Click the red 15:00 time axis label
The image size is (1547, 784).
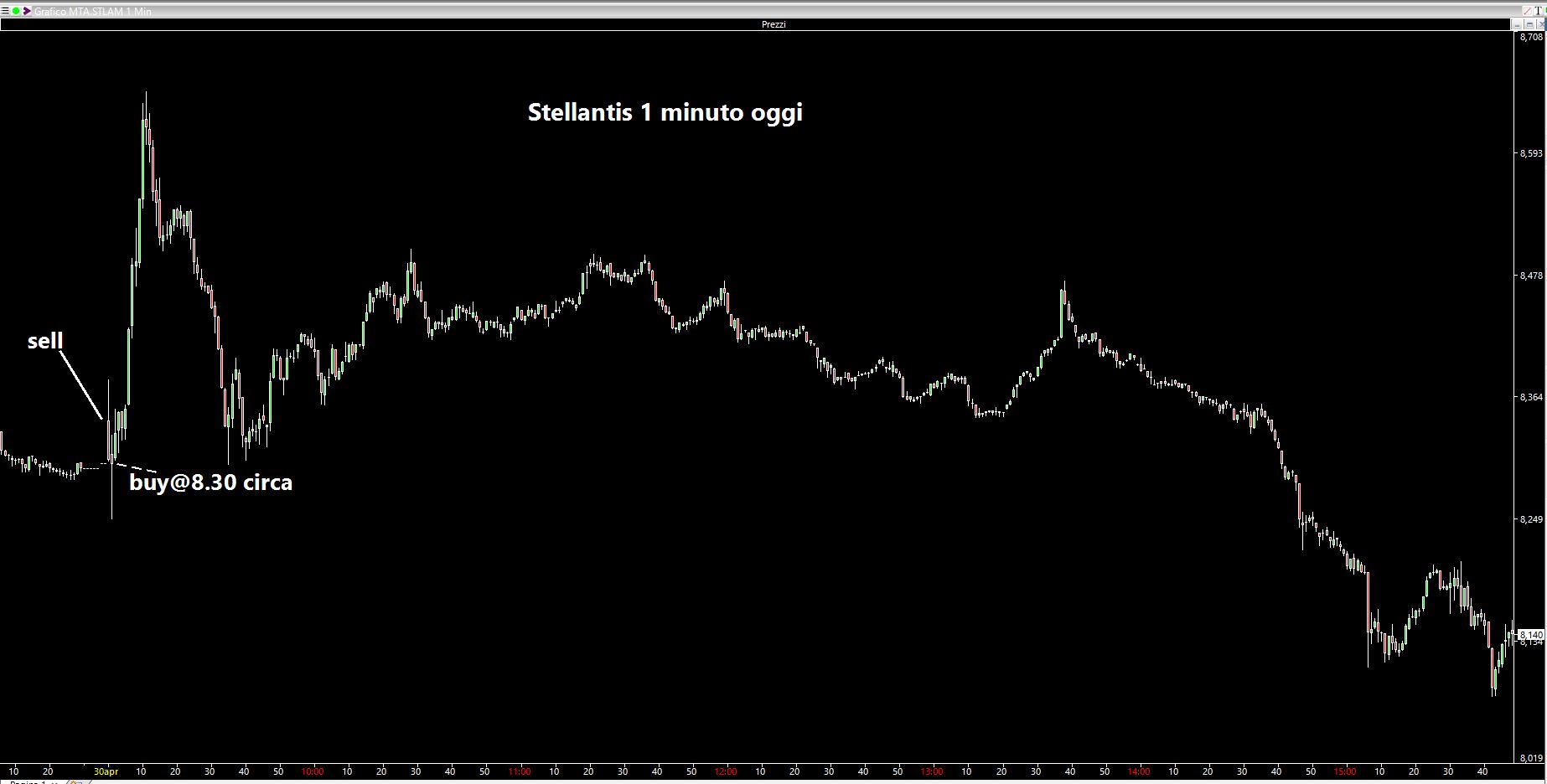point(1345,771)
